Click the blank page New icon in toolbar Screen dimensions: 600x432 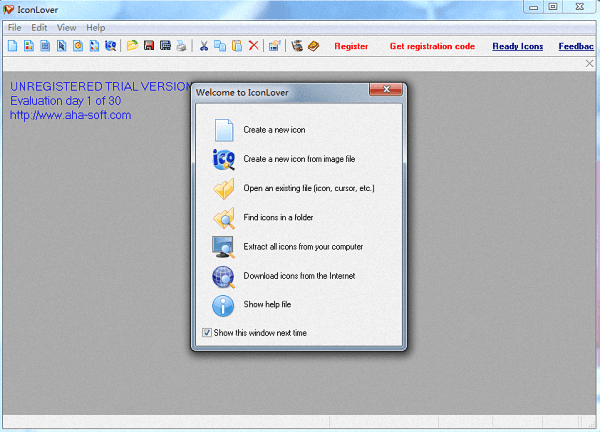(x=12, y=46)
